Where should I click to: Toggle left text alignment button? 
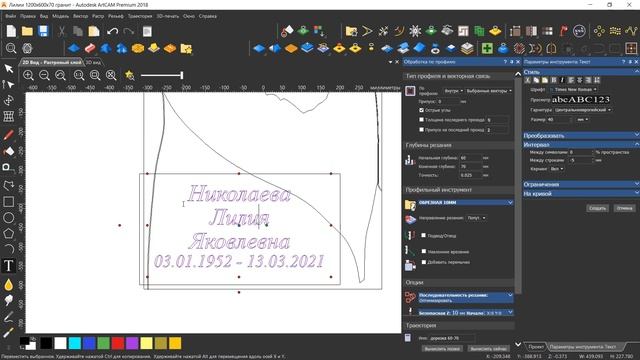point(571,80)
